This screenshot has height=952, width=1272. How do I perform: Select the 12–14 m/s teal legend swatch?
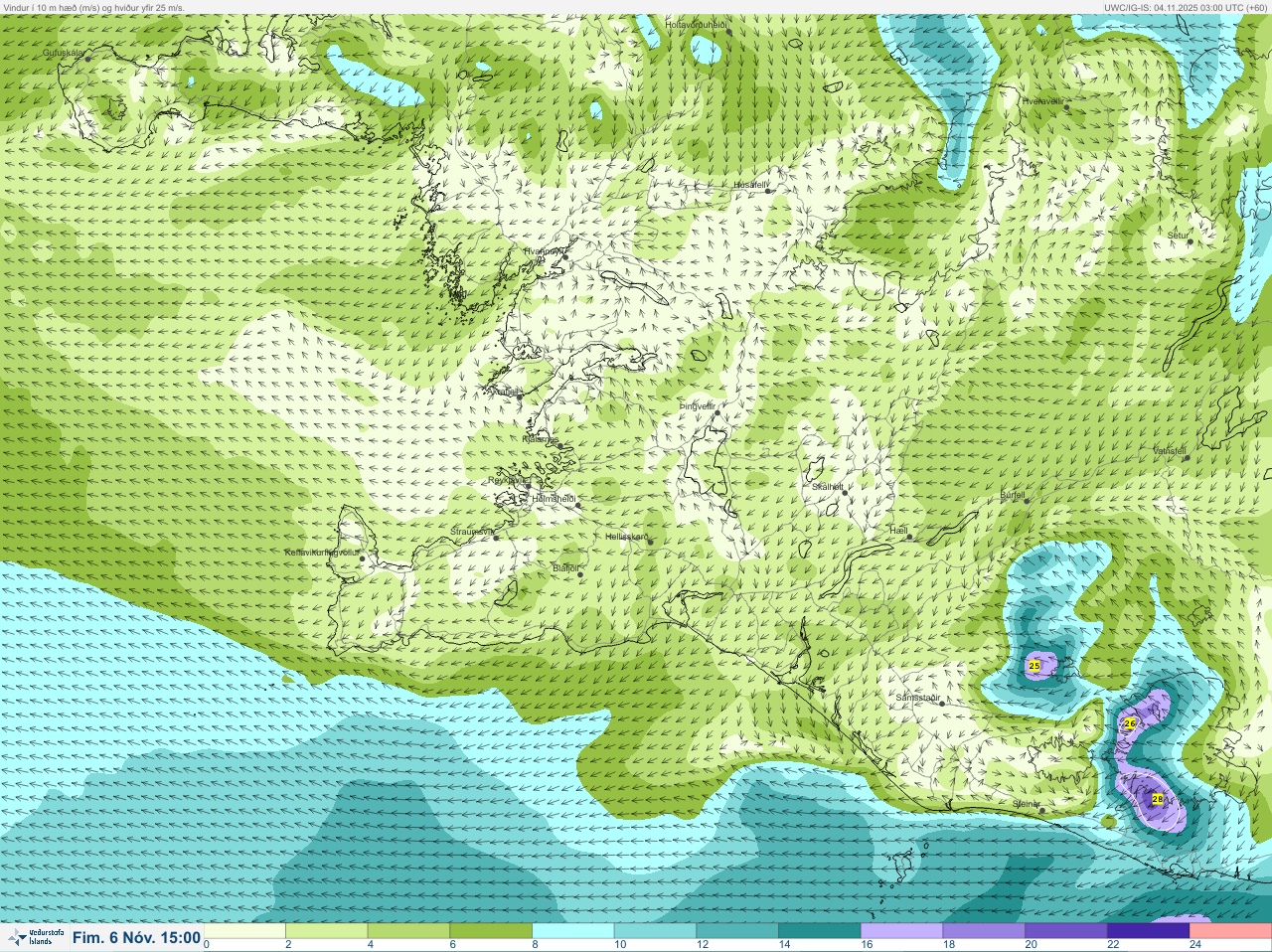(737, 931)
